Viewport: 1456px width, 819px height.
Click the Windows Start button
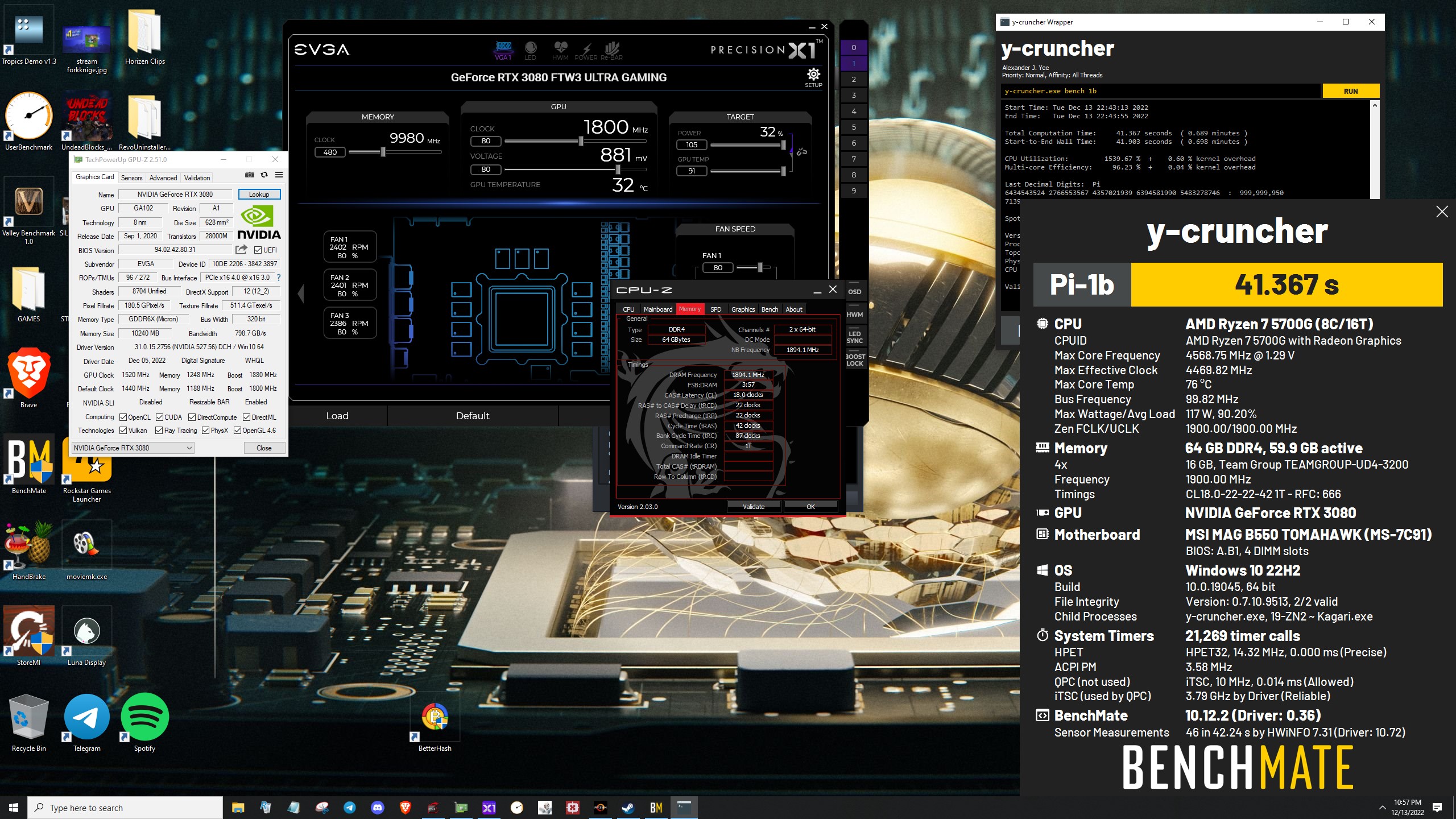tap(14, 808)
